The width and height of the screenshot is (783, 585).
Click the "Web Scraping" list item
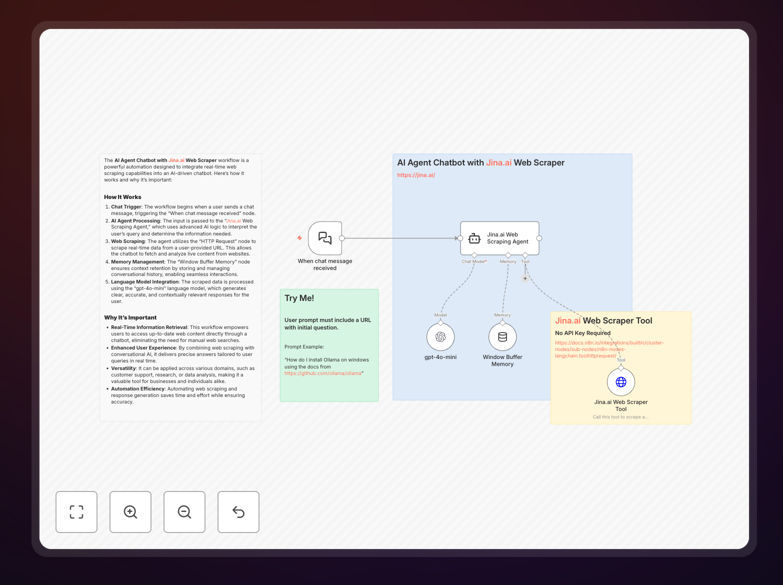coord(184,247)
